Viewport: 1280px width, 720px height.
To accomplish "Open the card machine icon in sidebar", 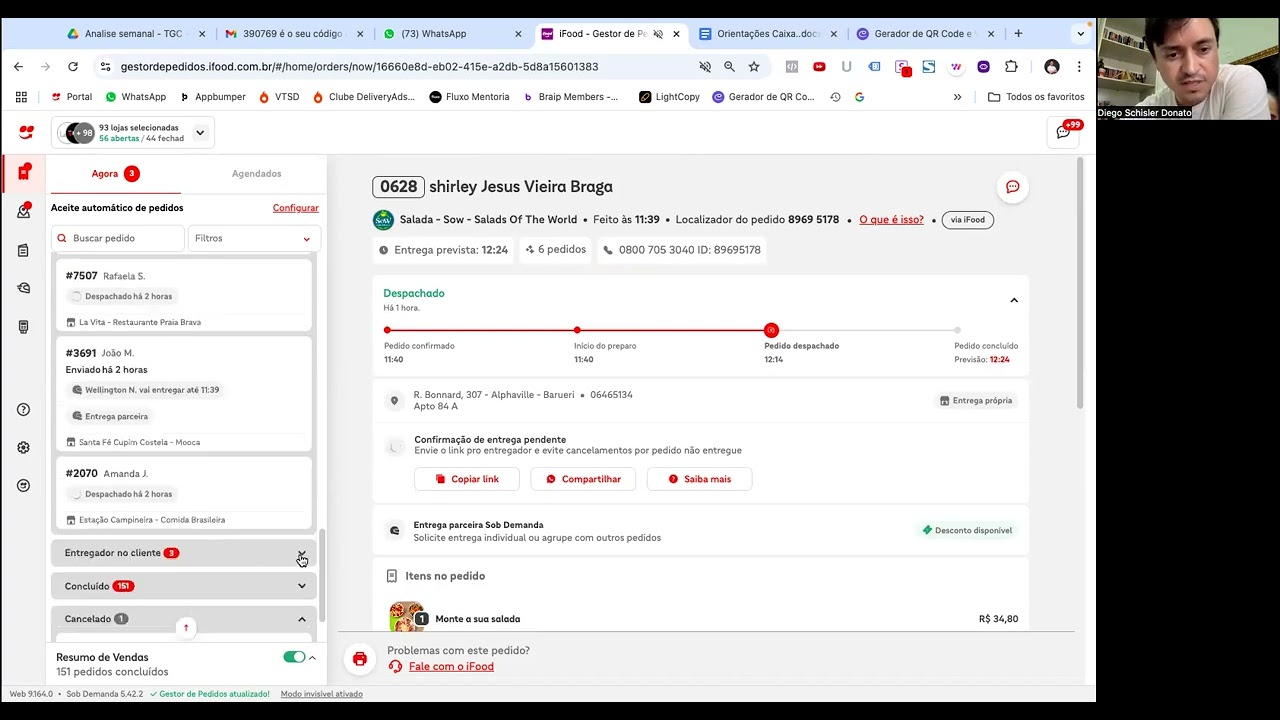I will point(24,326).
